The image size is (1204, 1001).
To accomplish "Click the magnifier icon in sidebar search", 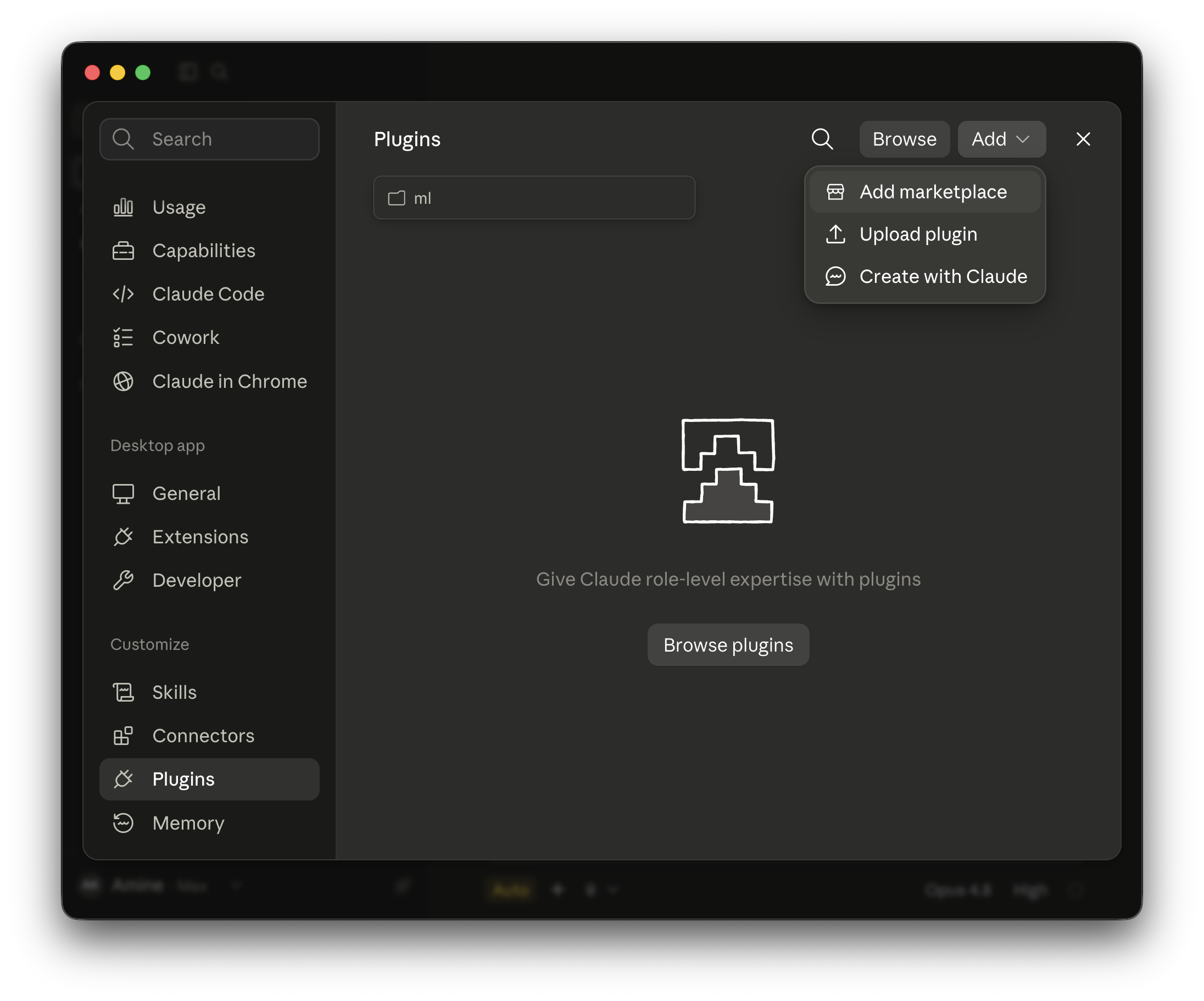I will [x=123, y=139].
